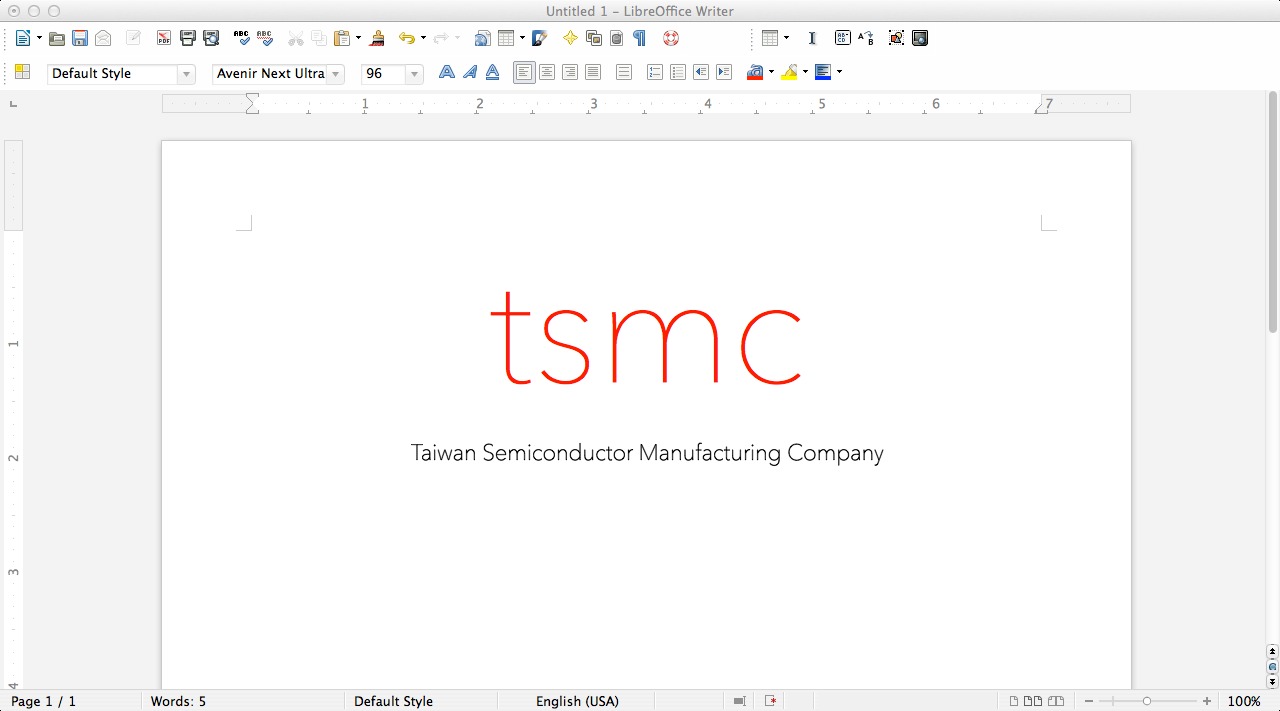Run Spelling and Grammar check
This screenshot has width=1280, height=711.
(x=242, y=38)
